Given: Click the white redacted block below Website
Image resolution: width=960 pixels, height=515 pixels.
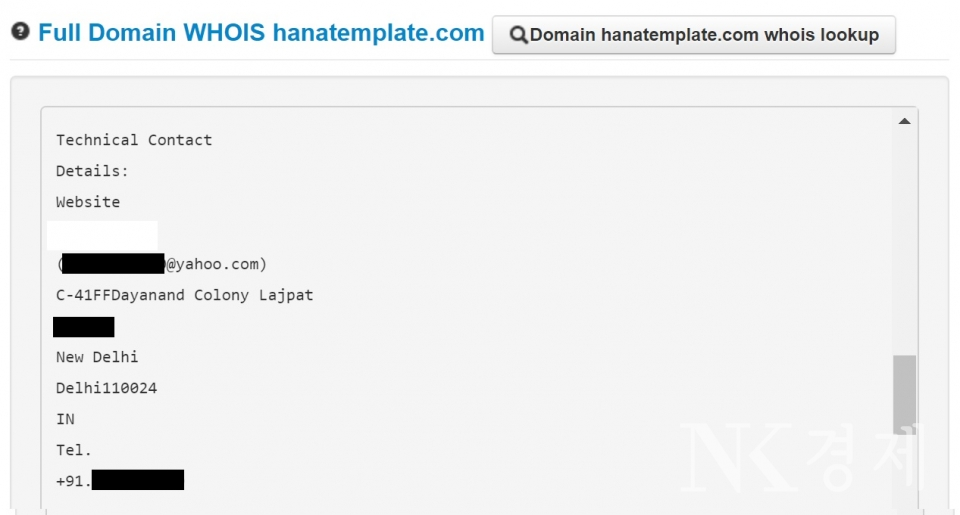Looking at the screenshot, I should pos(102,235).
